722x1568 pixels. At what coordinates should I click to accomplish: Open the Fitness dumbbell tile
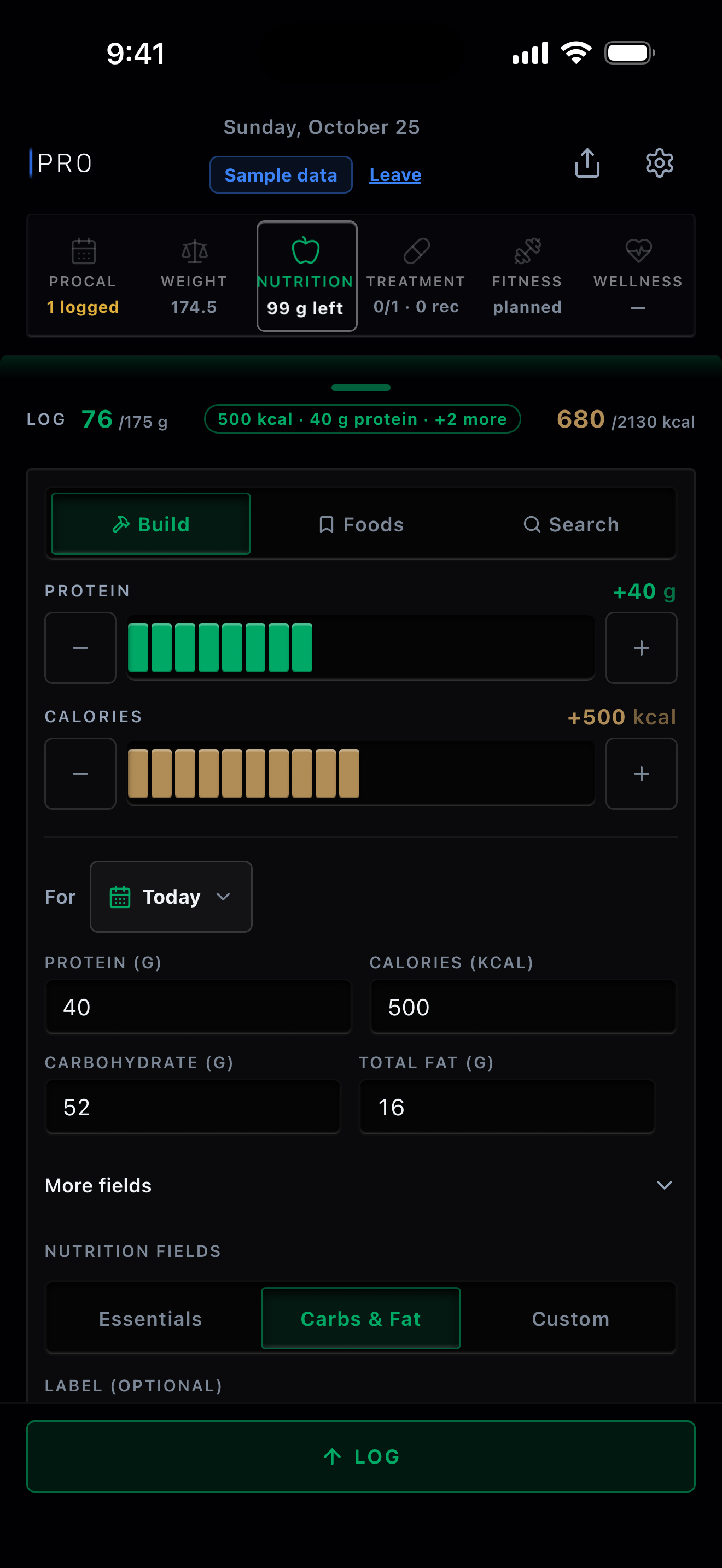click(x=527, y=276)
